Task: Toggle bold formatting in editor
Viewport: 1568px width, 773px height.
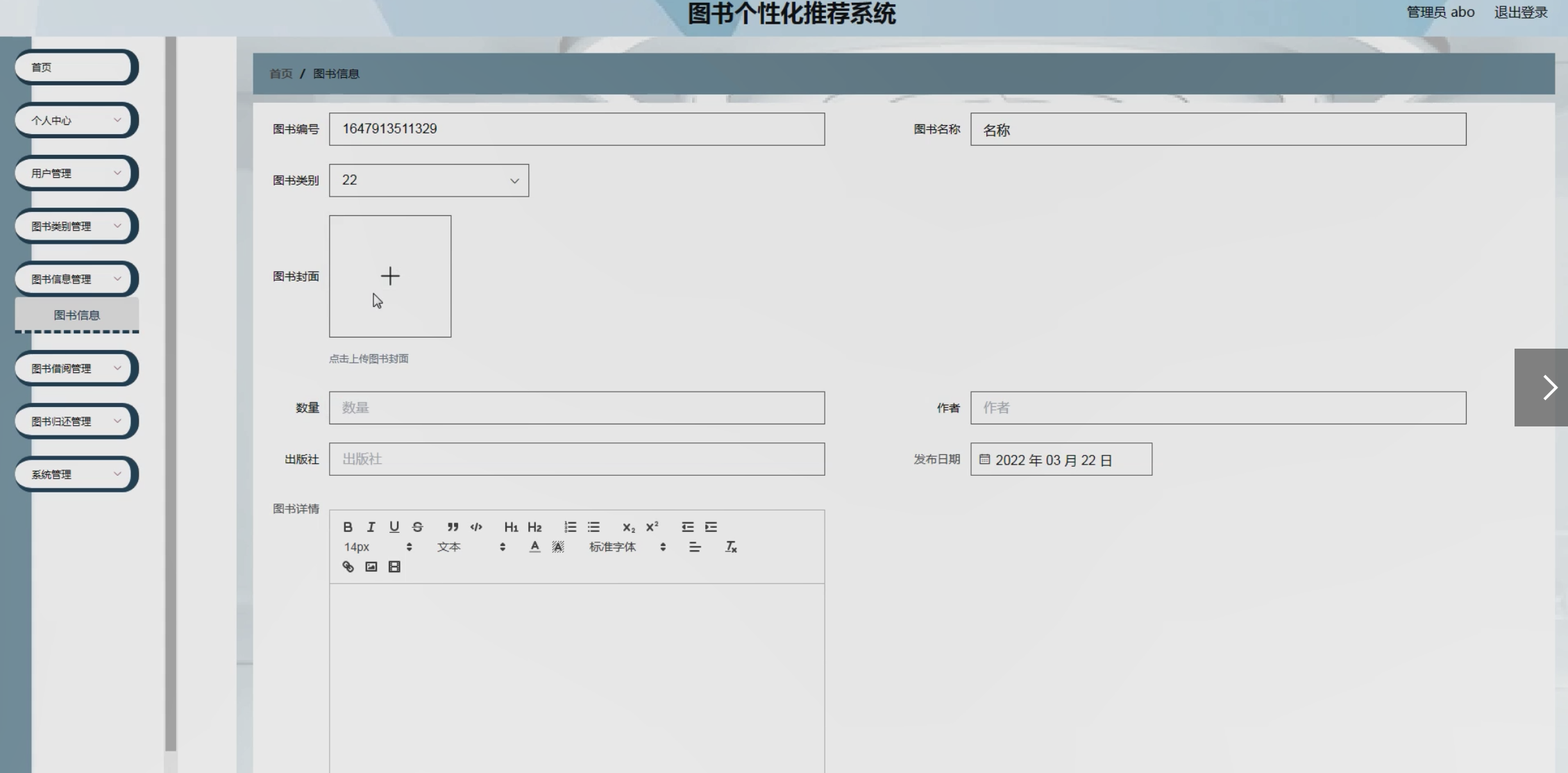Action: click(x=348, y=527)
